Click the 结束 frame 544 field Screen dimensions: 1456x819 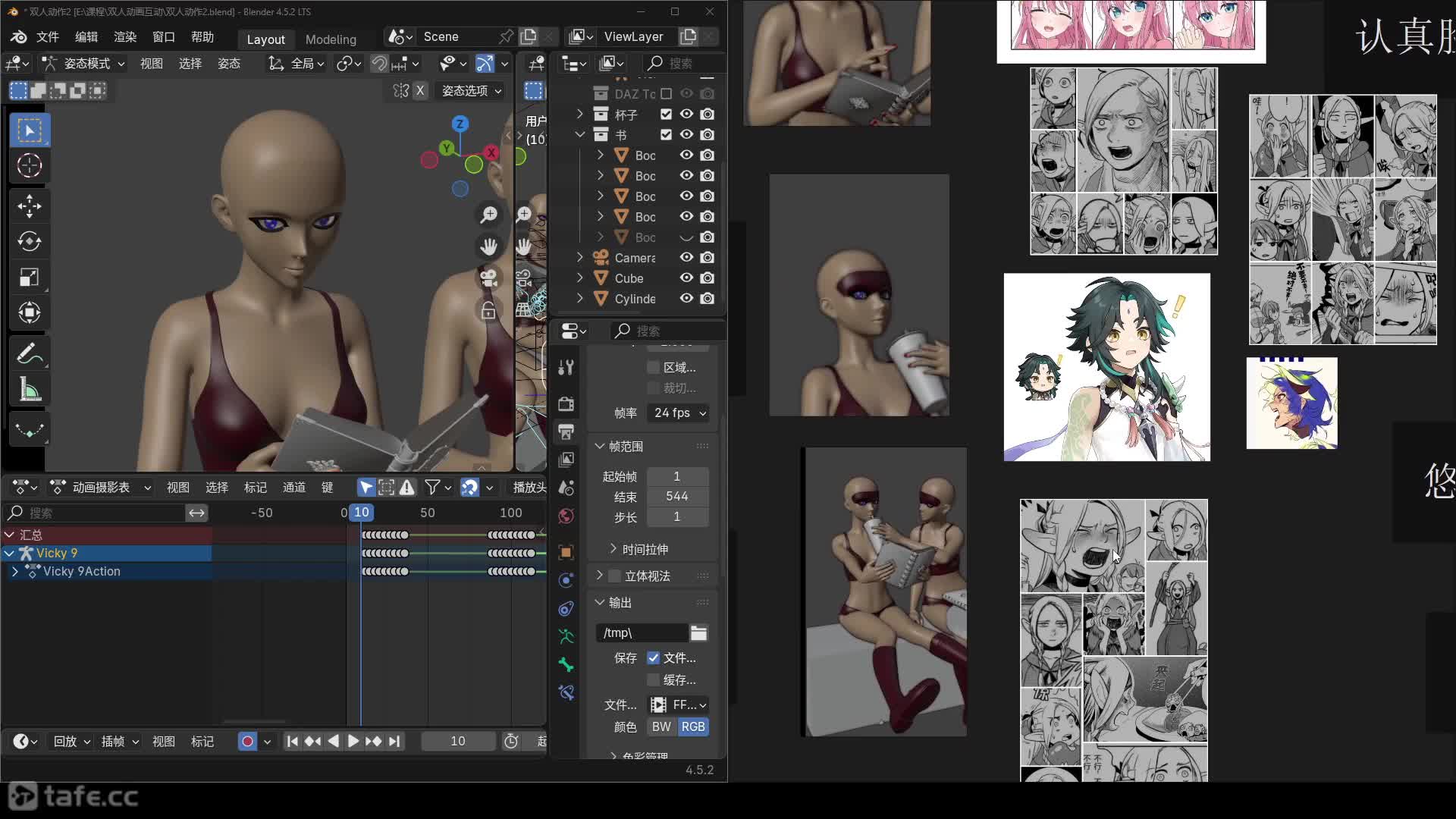click(x=676, y=497)
